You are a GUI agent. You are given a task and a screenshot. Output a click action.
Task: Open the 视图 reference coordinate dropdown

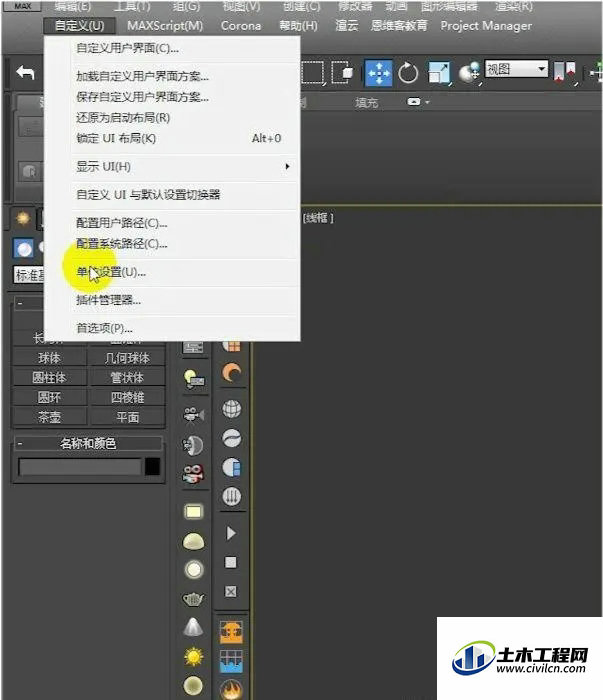[x=516, y=69]
